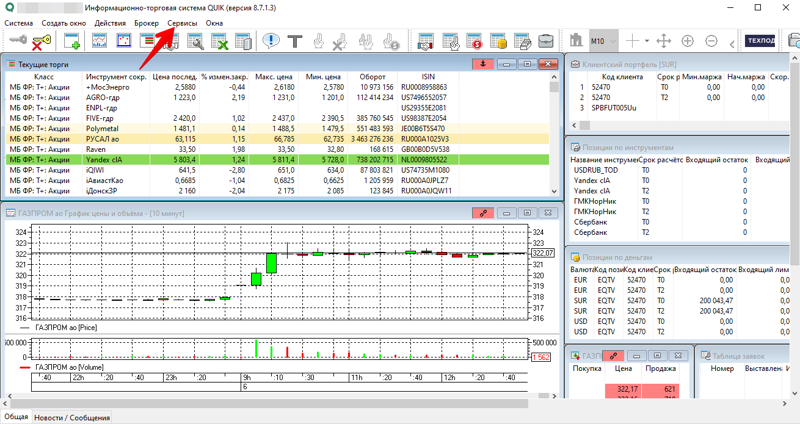800x424 pixels.
Task: Sort by the Оборот column header
Action: [x=372, y=77]
